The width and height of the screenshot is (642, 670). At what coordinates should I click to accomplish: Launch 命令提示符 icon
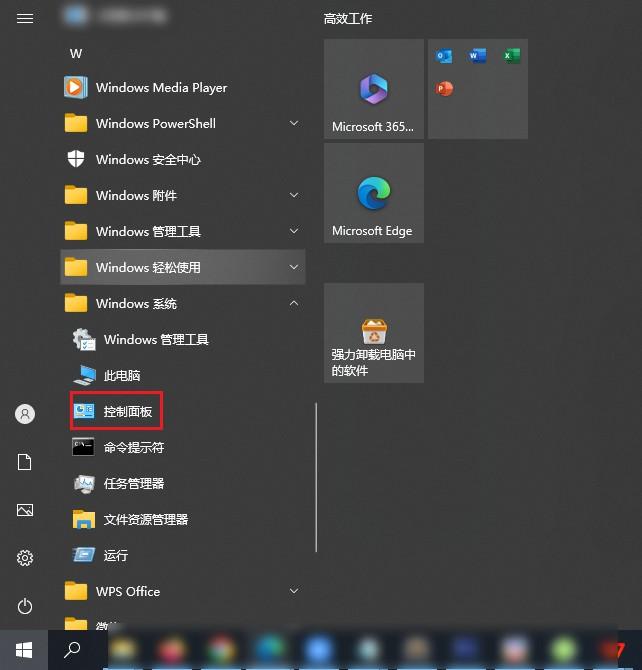point(83,447)
